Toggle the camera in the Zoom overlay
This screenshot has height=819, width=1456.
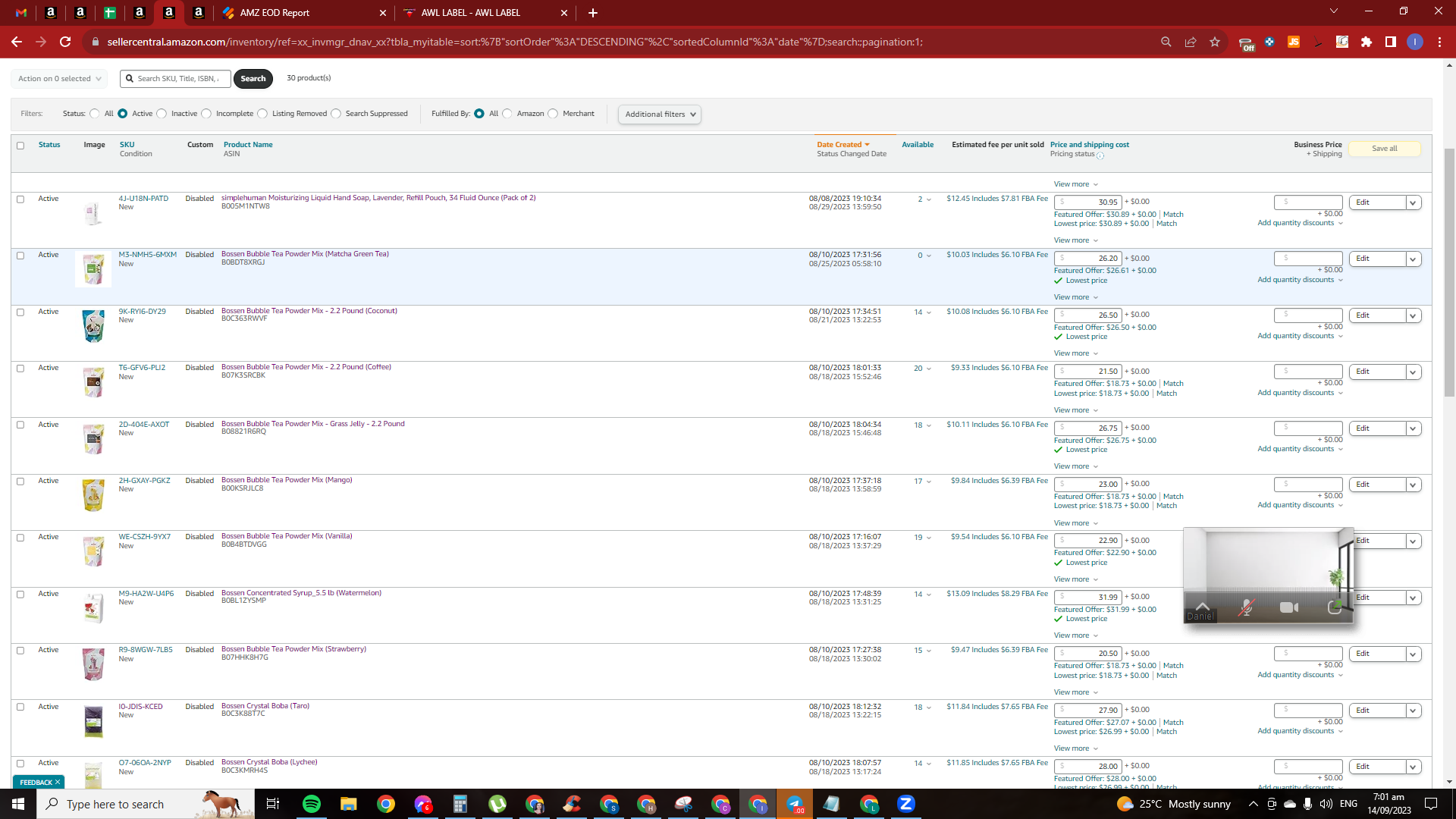tap(1289, 607)
